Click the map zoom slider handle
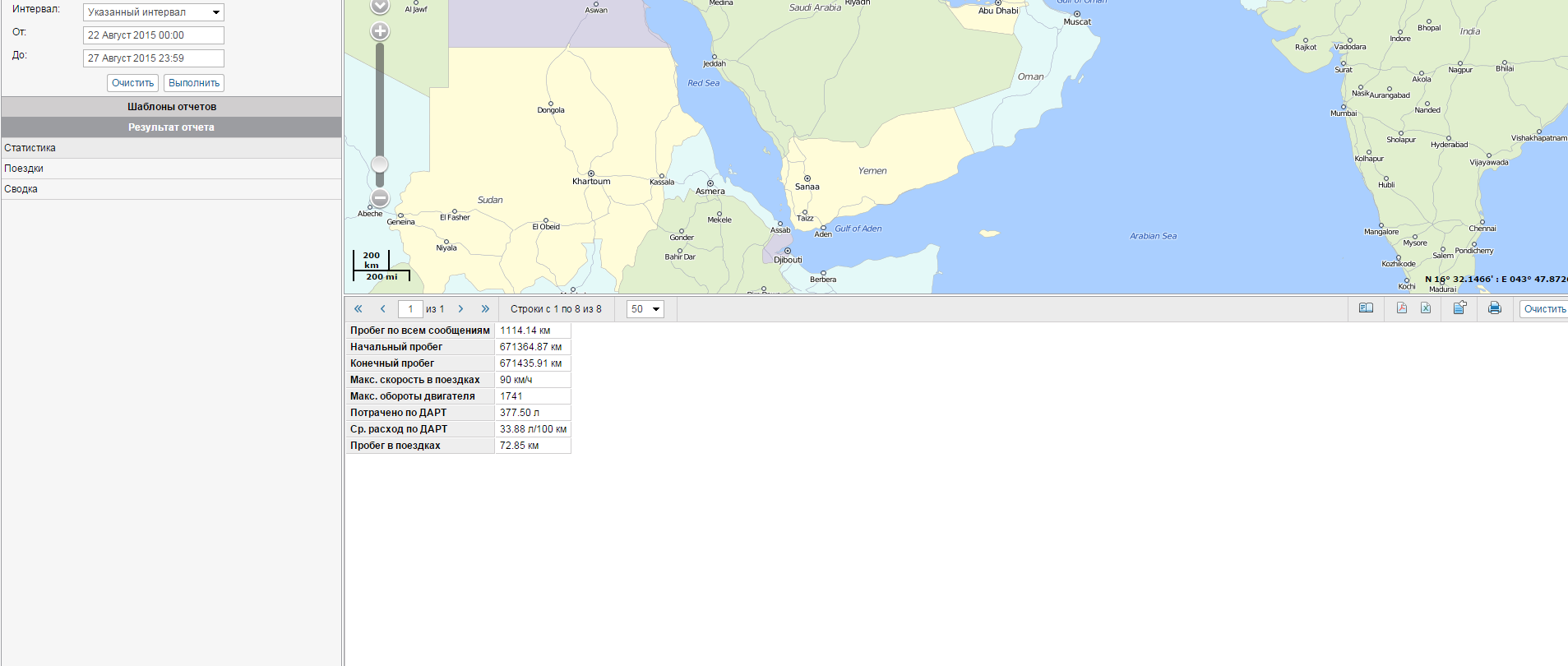 pos(379,164)
